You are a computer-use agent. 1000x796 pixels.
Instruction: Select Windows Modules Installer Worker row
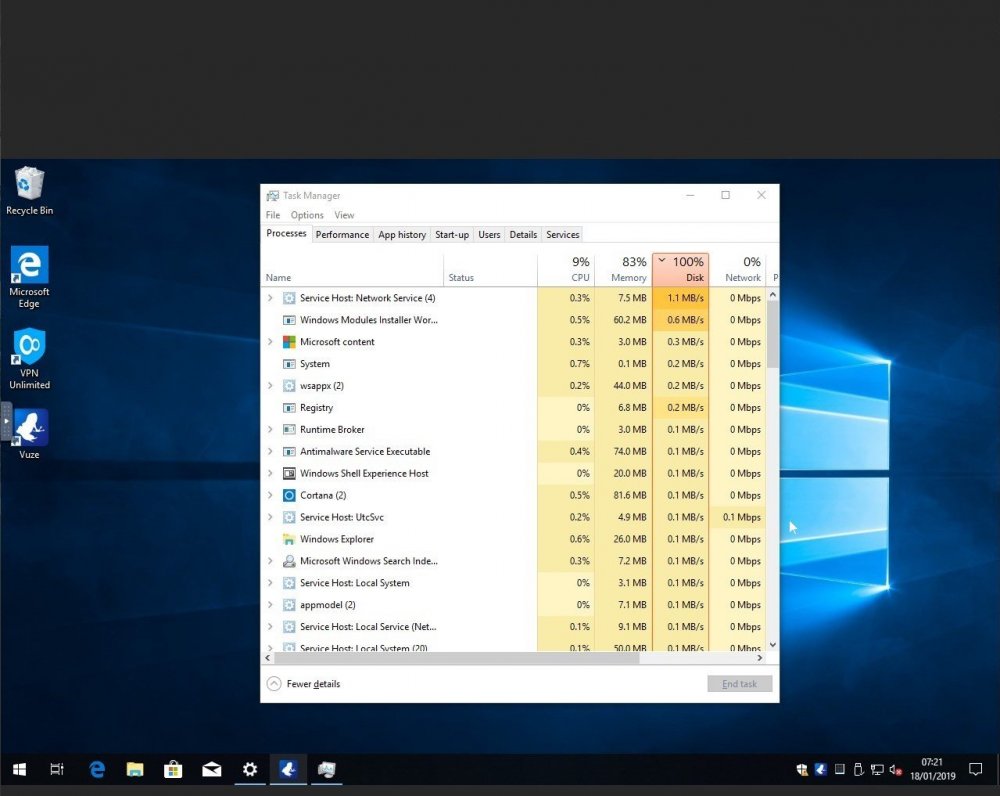[x=513, y=320]
